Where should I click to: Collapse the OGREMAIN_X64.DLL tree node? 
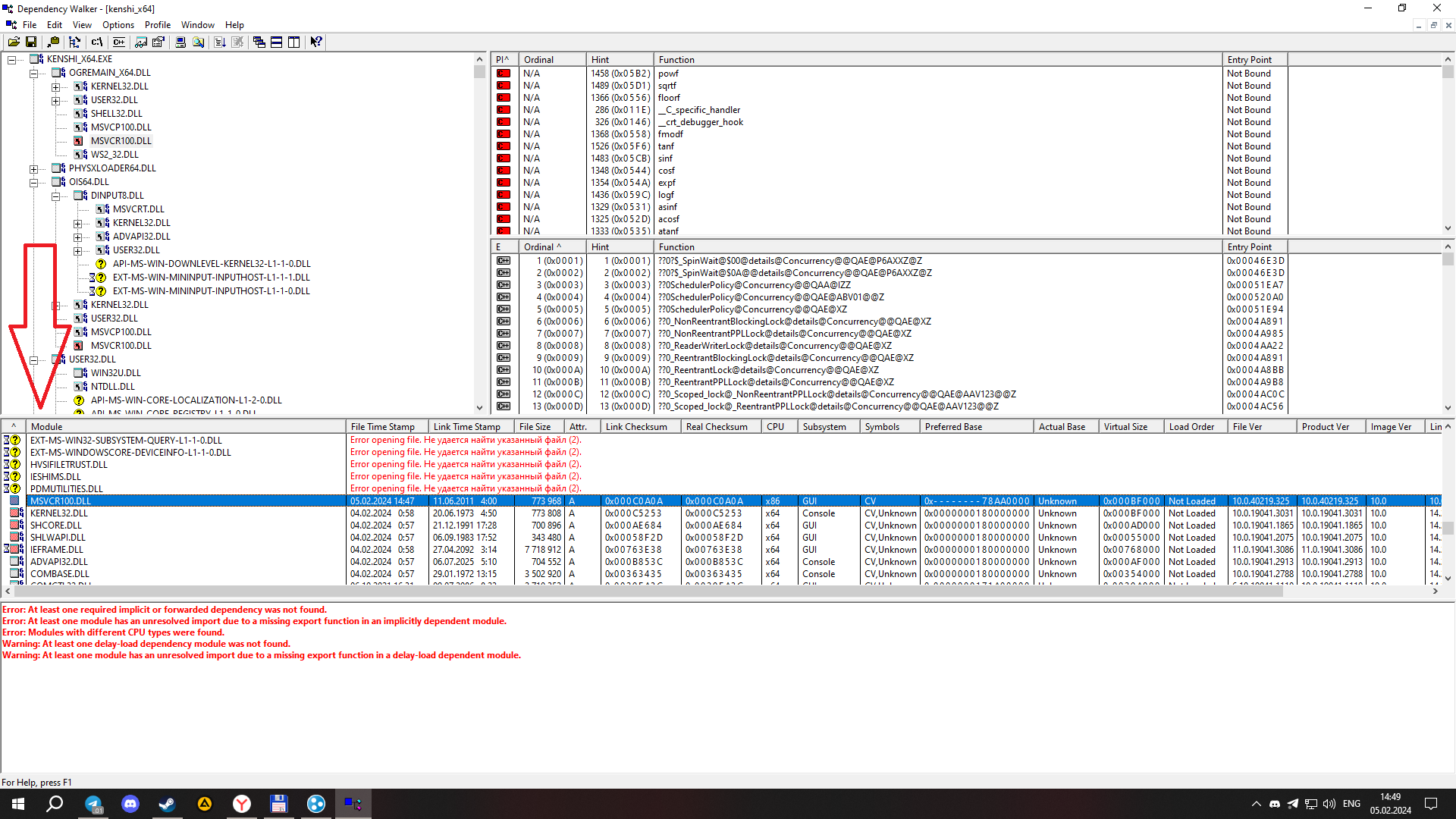34,74
